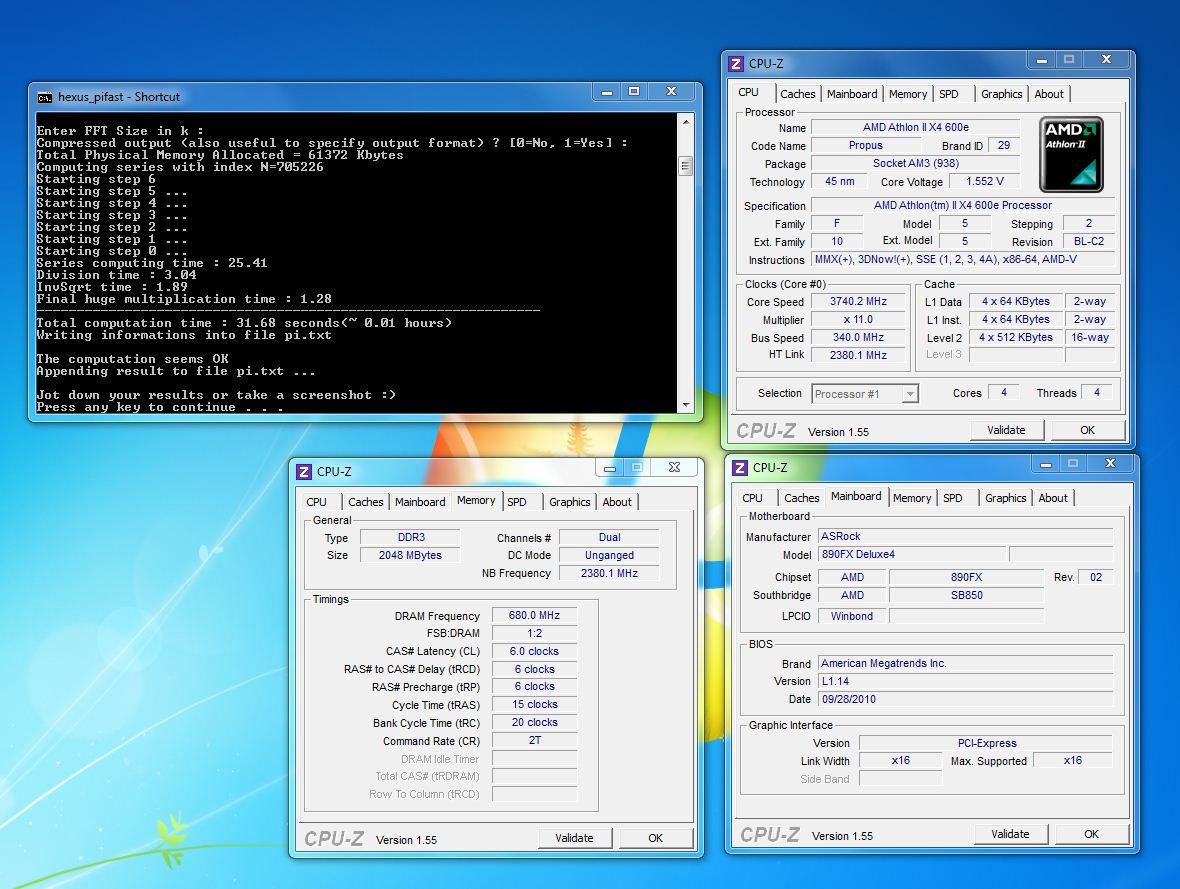
Task: Close the Memory CPU-Z window
Action: point(674,467)
